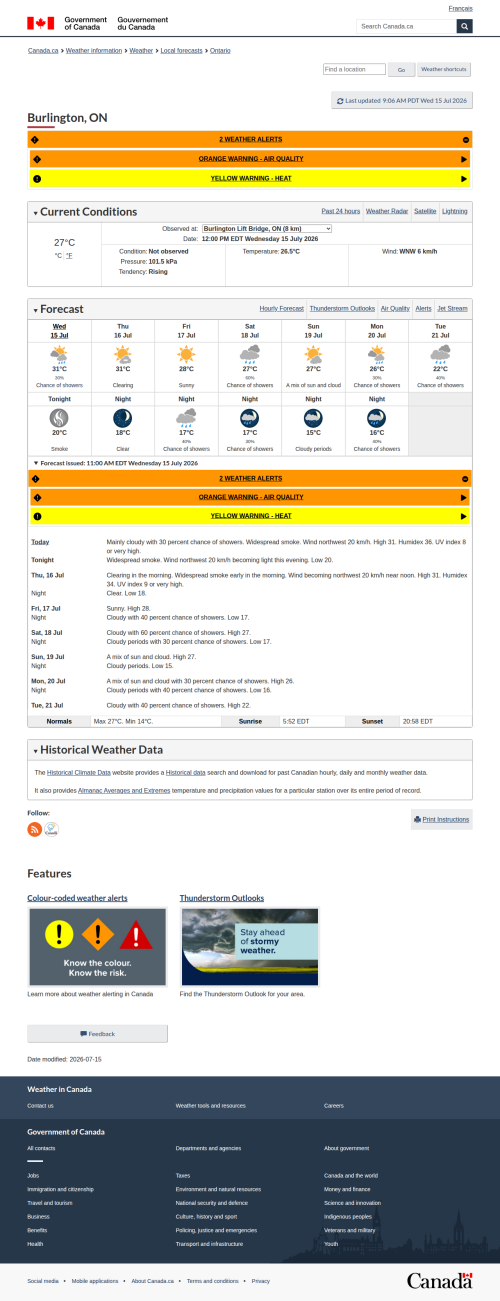The height and width of the screenshot is (1301, 500).
Task: Click Wednesday 15 Jul weather icon
Action: pos(59,353)
